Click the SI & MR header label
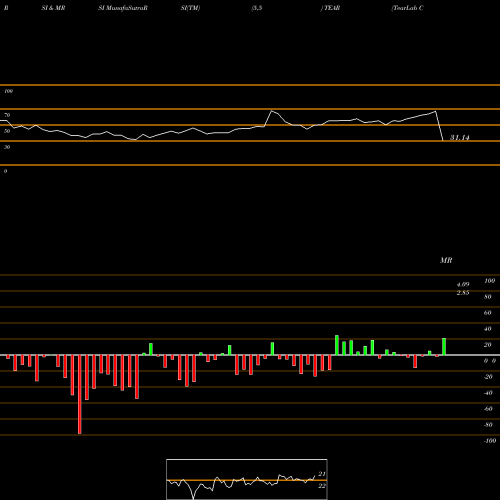 (x=53, y=8)
